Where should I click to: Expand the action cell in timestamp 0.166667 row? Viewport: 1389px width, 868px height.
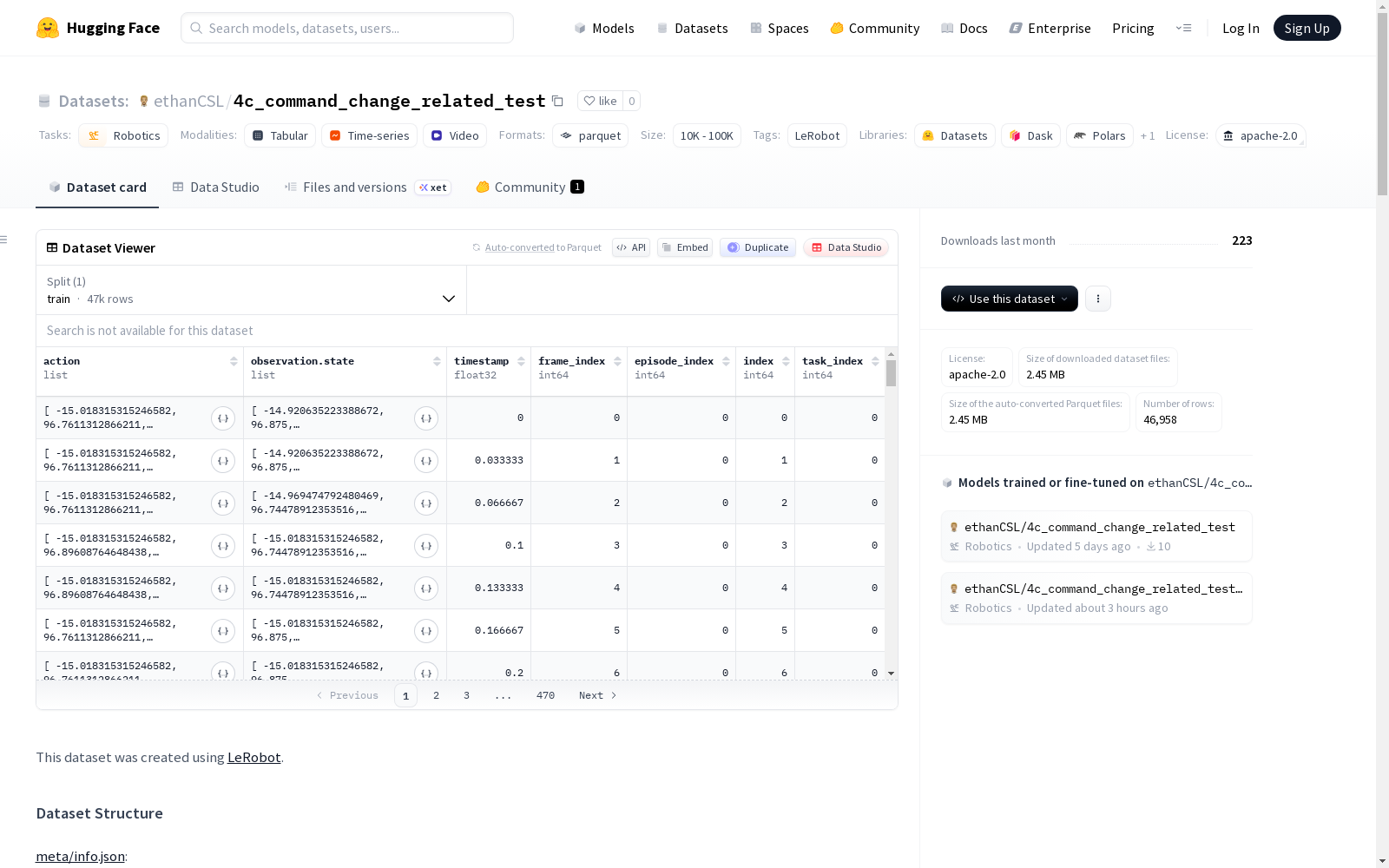[223, 631]
